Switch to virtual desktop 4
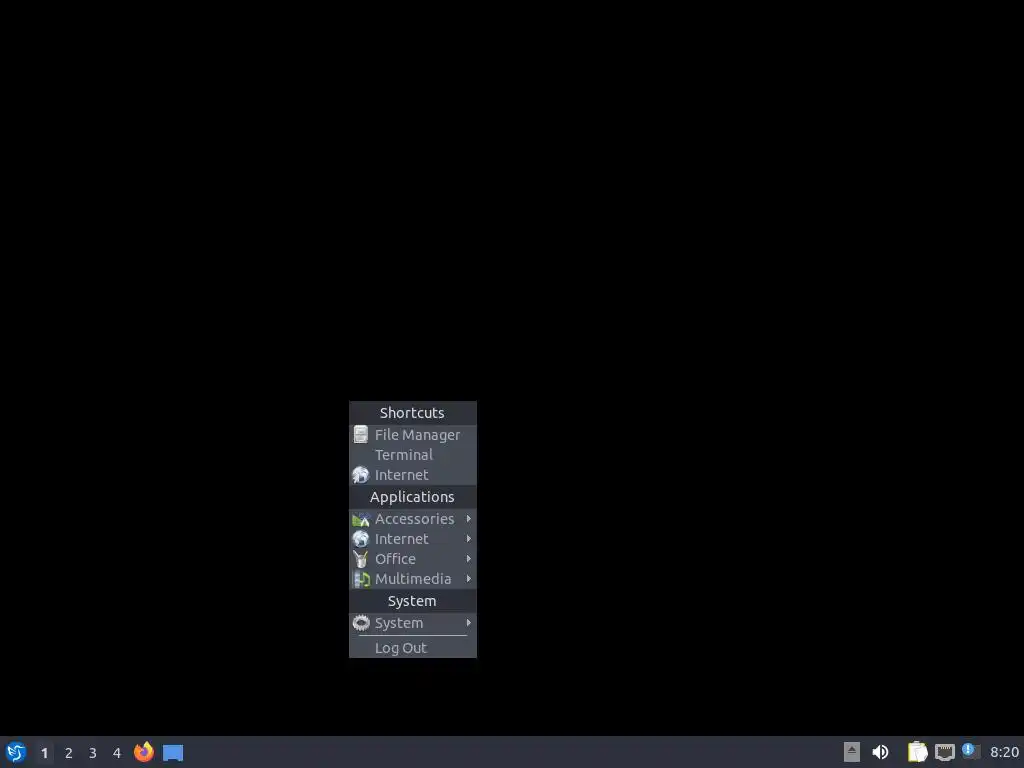Screen dimensions: 1024x768 pyautogui.click(x=117, y=753)
